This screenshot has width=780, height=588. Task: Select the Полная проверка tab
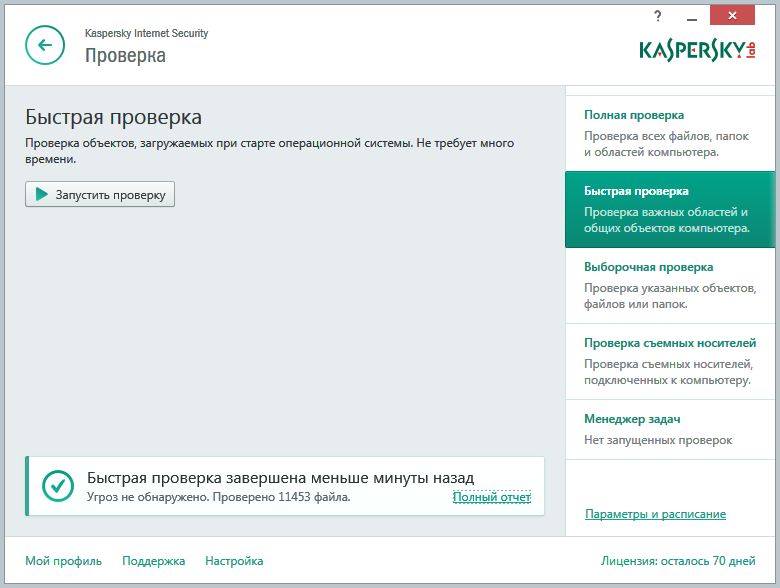coord(670,133)
